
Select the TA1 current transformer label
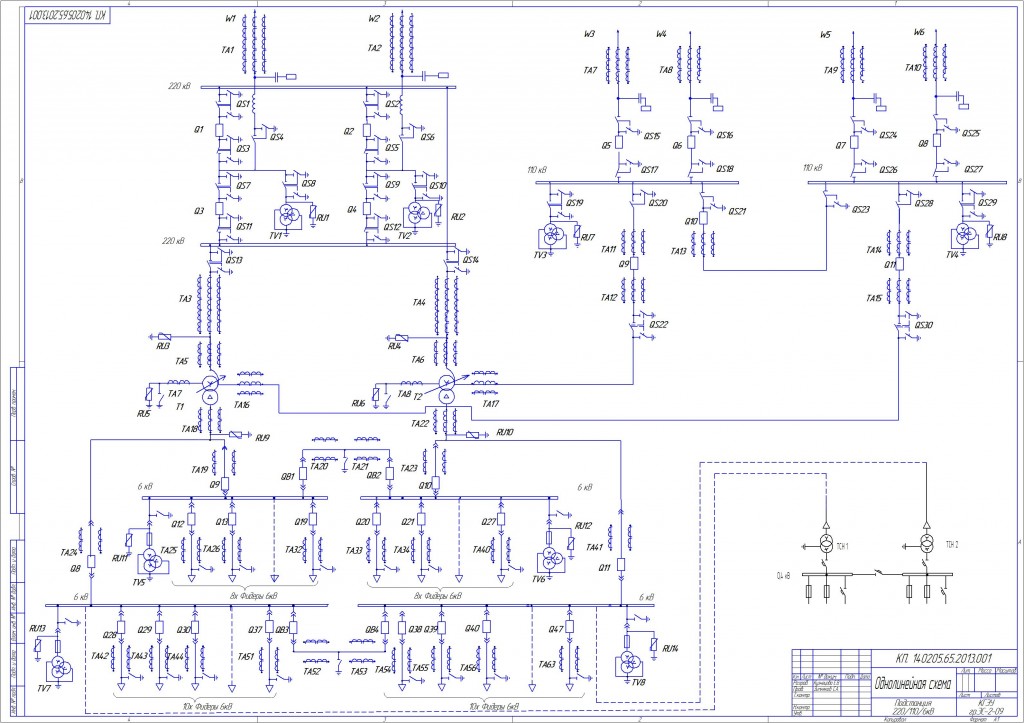227,50
